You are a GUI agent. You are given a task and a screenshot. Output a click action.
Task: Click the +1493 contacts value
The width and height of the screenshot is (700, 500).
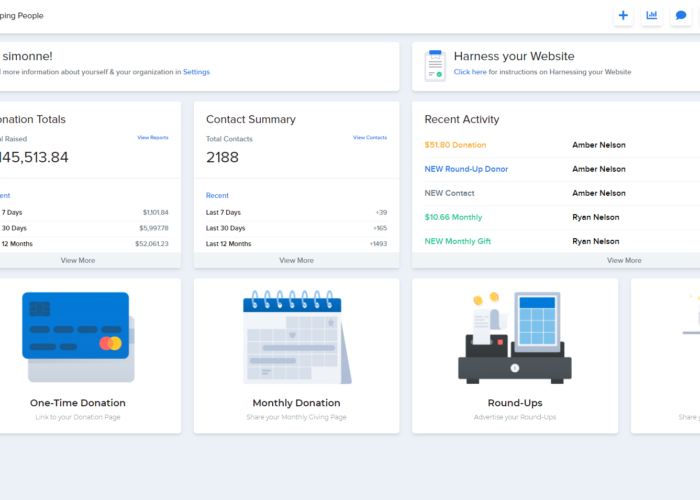[x=378, y=244]
